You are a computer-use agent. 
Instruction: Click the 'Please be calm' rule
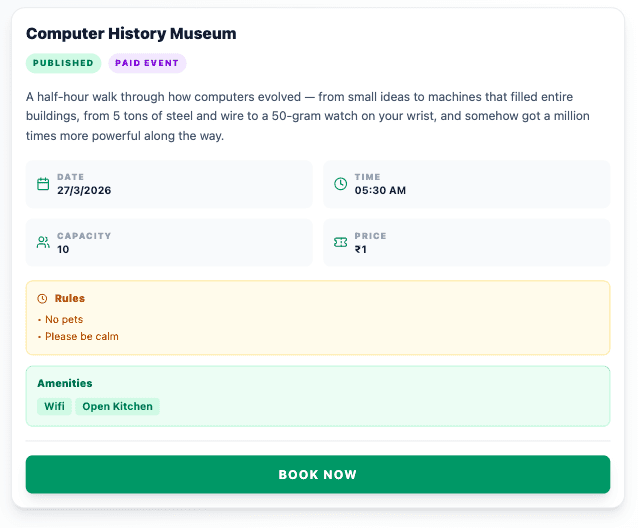(81, 336)
